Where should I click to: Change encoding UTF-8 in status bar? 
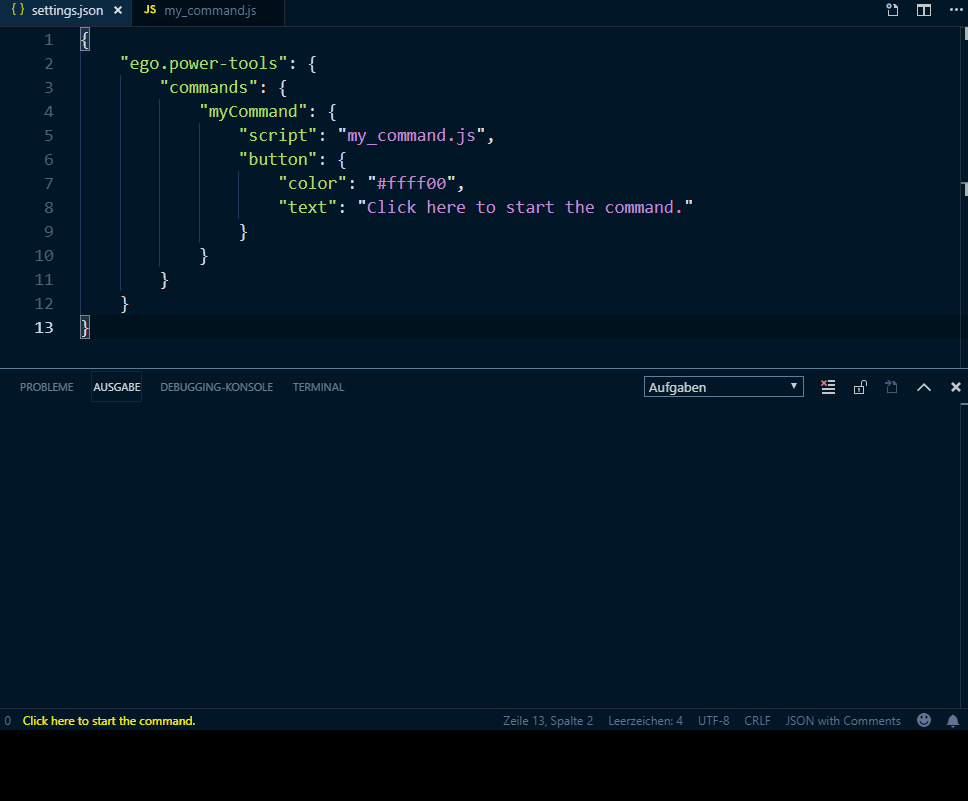[713, 720]
